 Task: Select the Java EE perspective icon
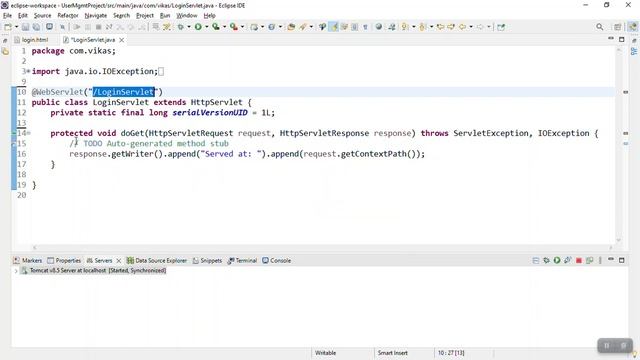point(632,27)
